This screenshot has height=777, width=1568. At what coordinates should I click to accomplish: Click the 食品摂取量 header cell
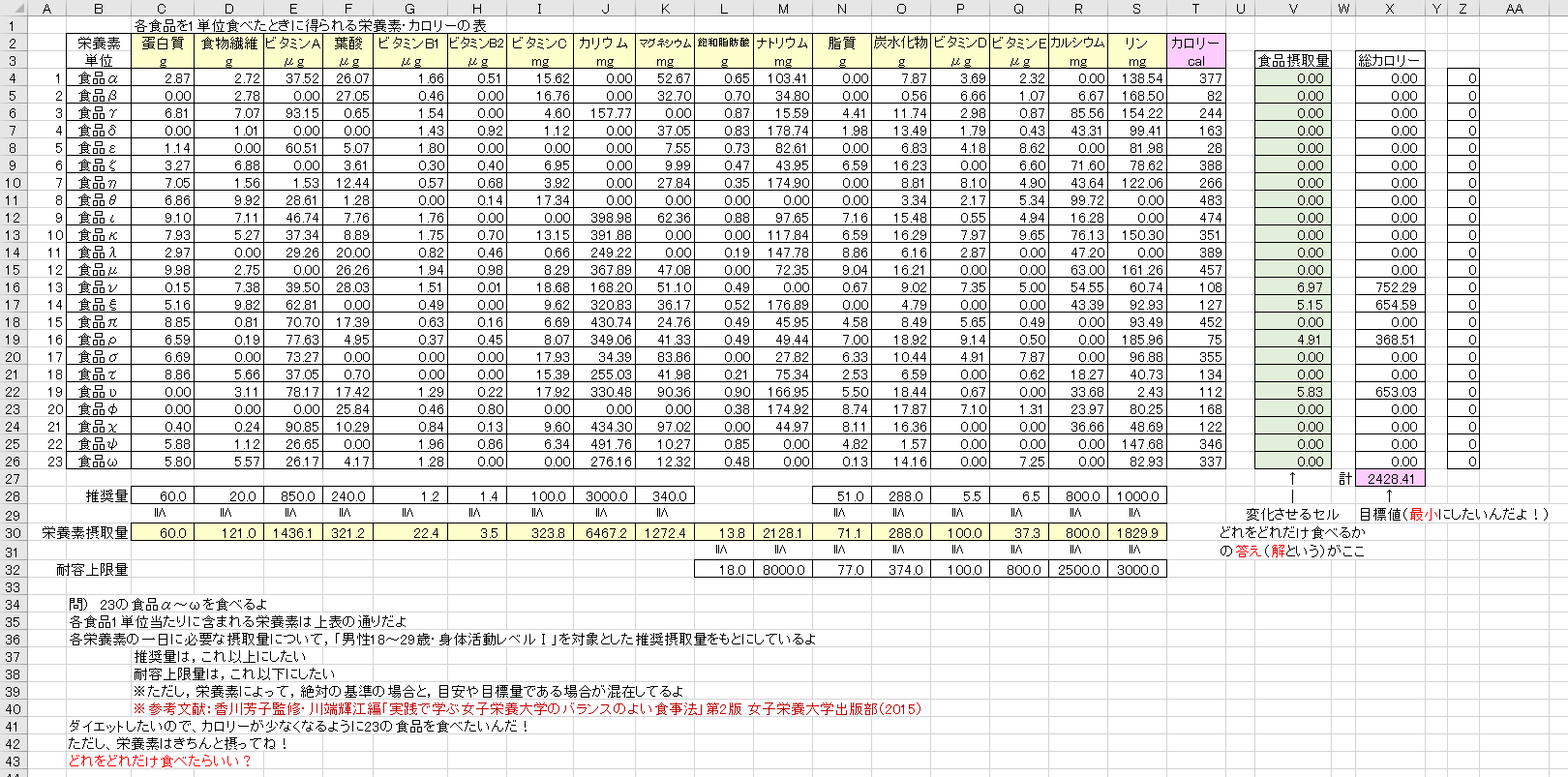1293,60
